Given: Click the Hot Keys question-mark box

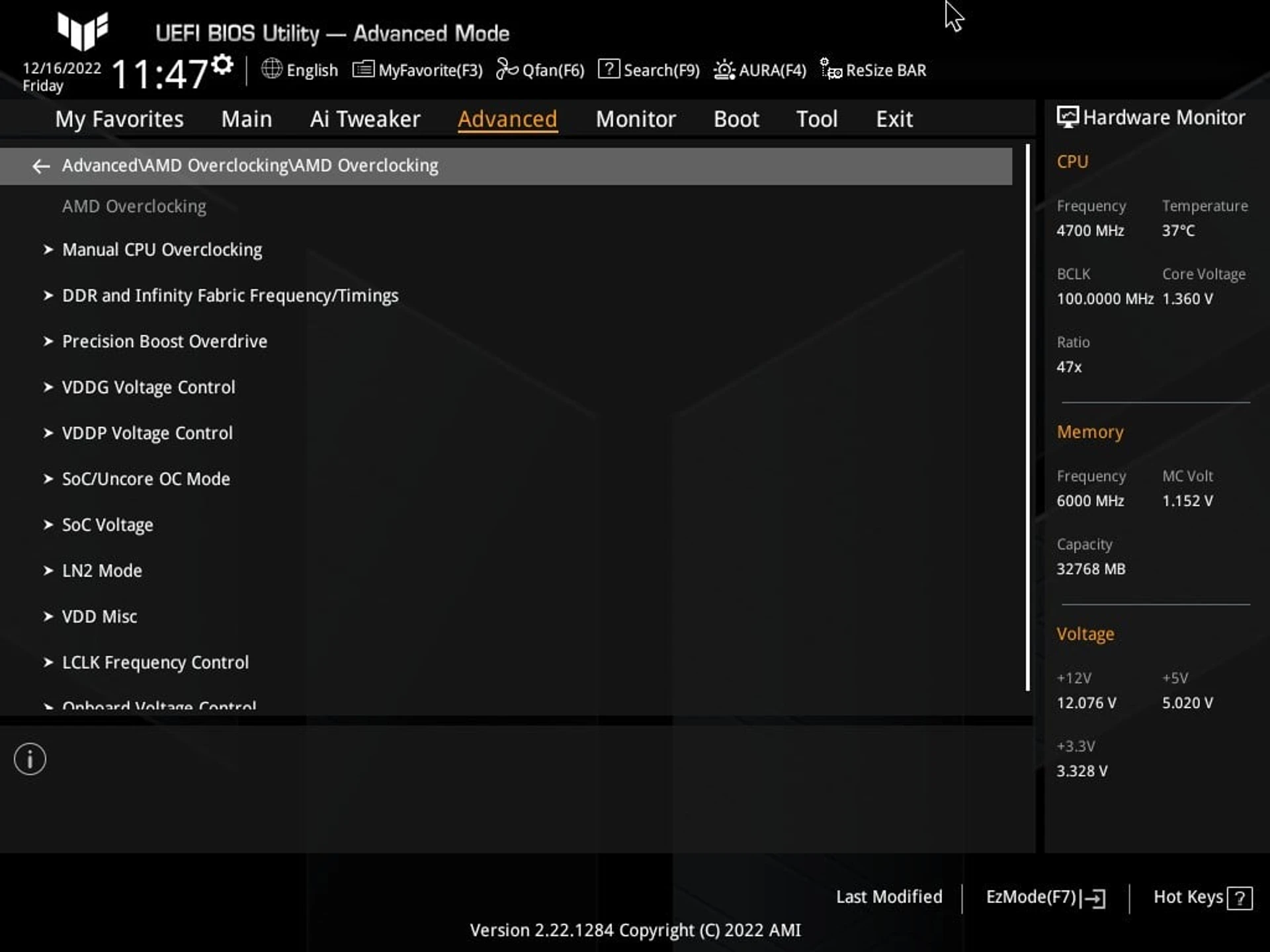Looking at the screenshot, I should pyautogui.click(x=1240, y=898).
